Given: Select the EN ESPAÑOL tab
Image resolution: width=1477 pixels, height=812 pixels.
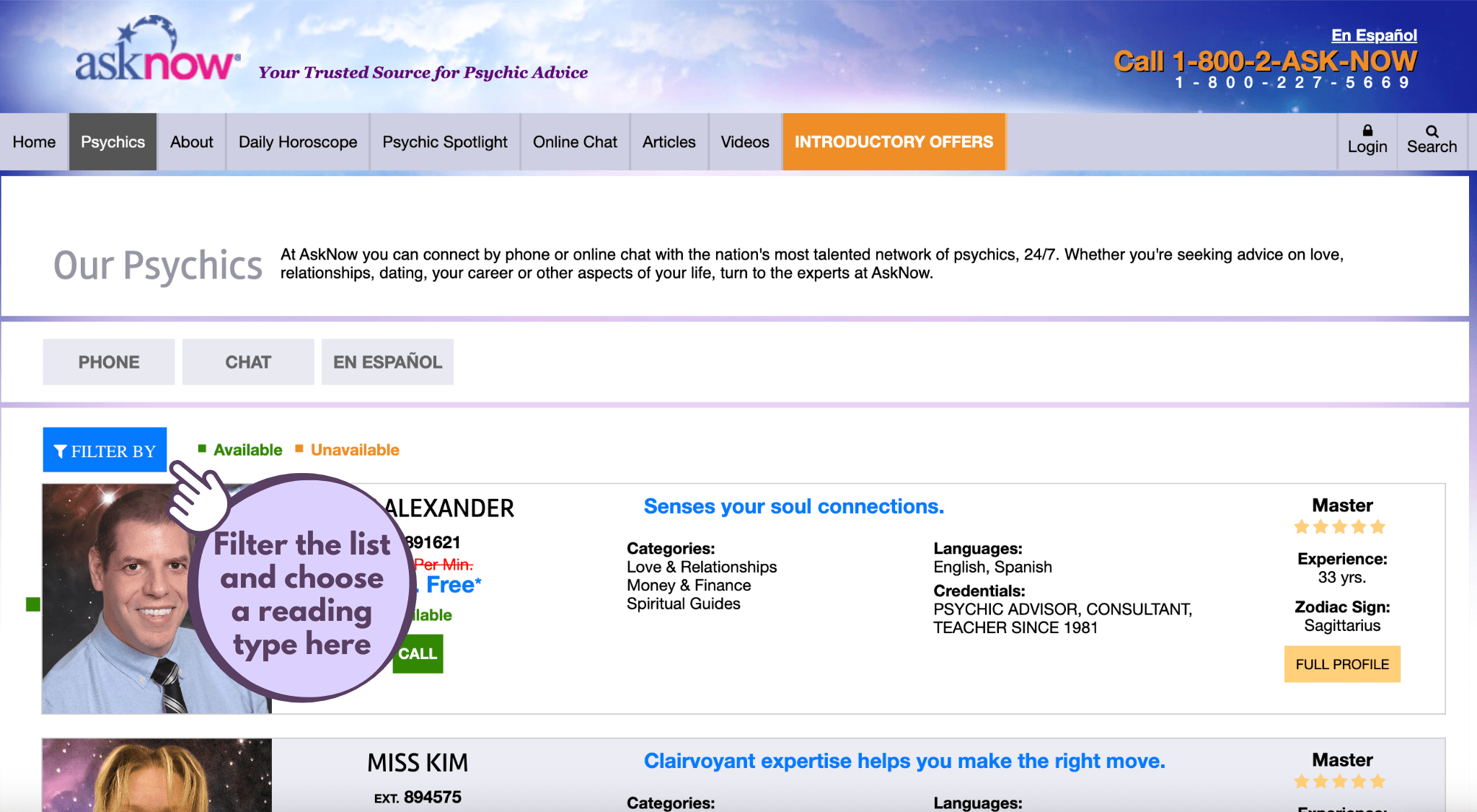Looking at the screenshot, I should click(387, 362).
